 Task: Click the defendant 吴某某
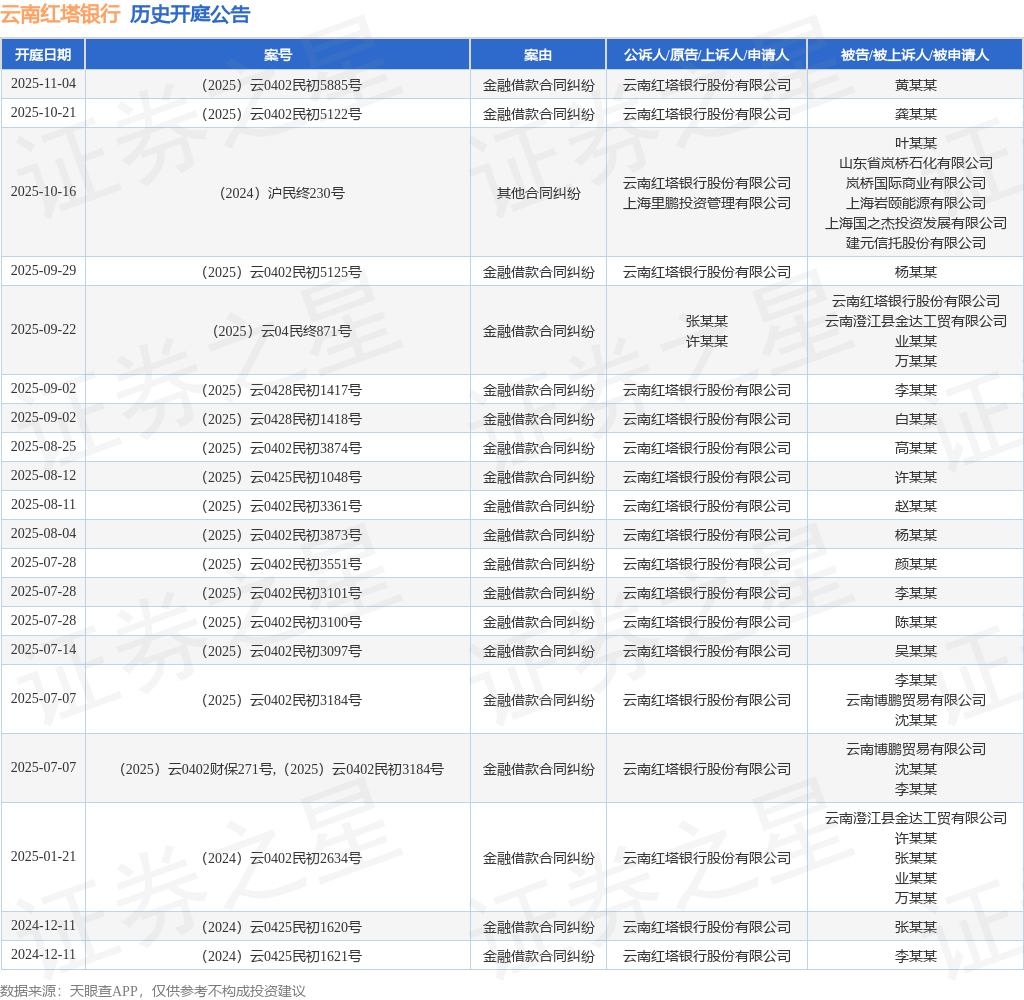coord(916,651)
